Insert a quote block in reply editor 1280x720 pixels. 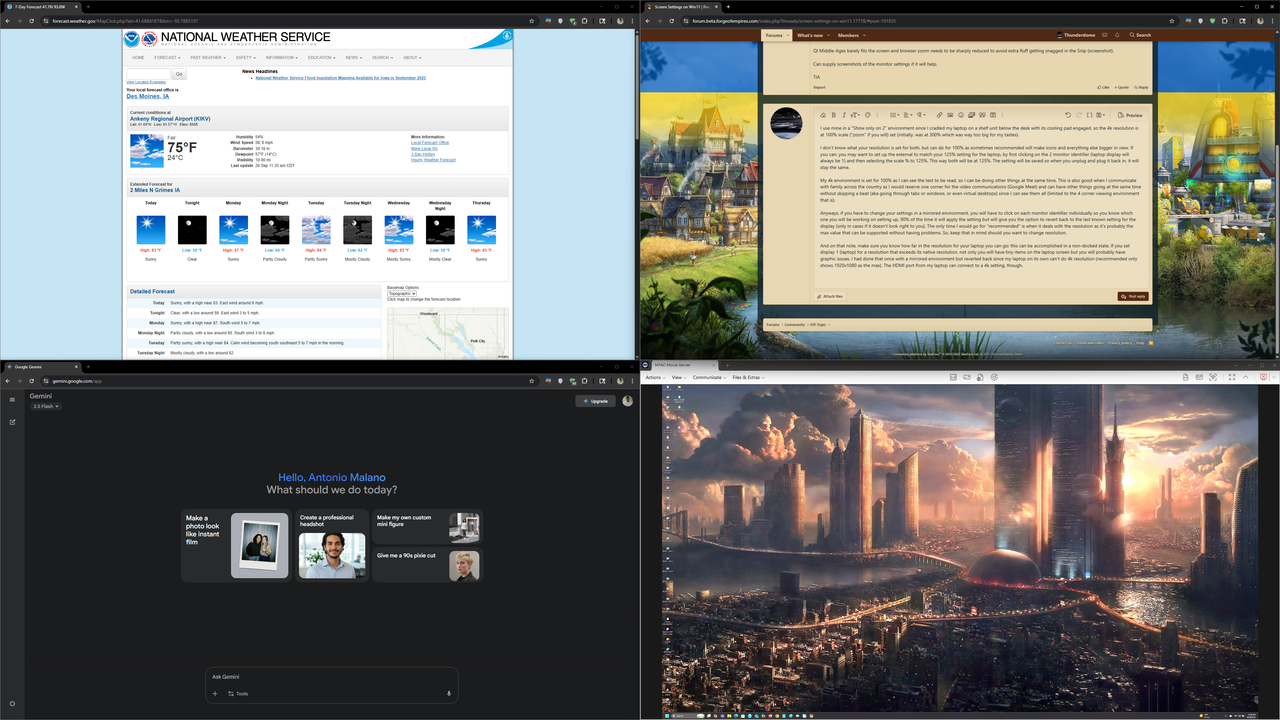(x=982, y=115)
